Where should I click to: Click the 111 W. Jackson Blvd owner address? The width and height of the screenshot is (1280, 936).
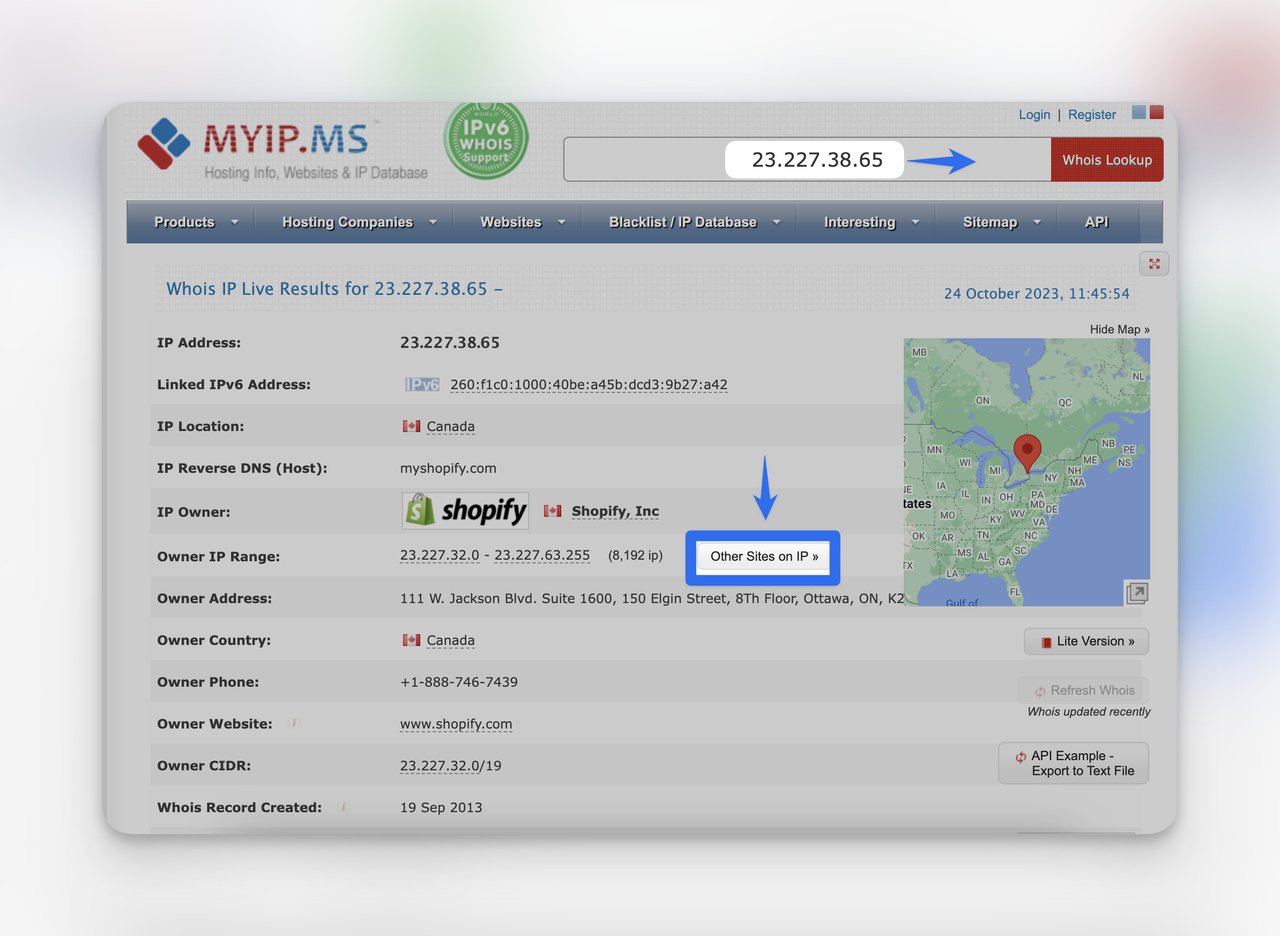pos(652,599)
